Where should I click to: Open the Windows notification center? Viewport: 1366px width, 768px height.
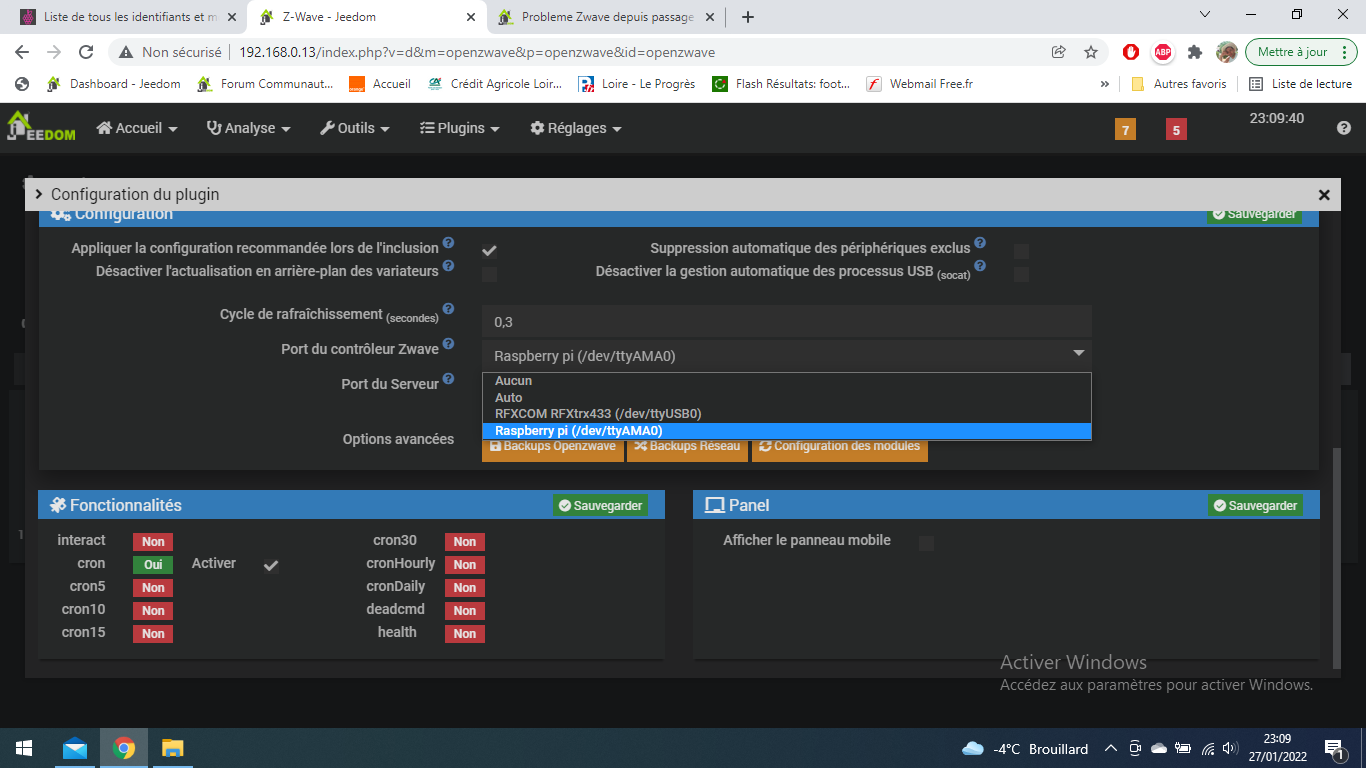(x=1335, y=748)
